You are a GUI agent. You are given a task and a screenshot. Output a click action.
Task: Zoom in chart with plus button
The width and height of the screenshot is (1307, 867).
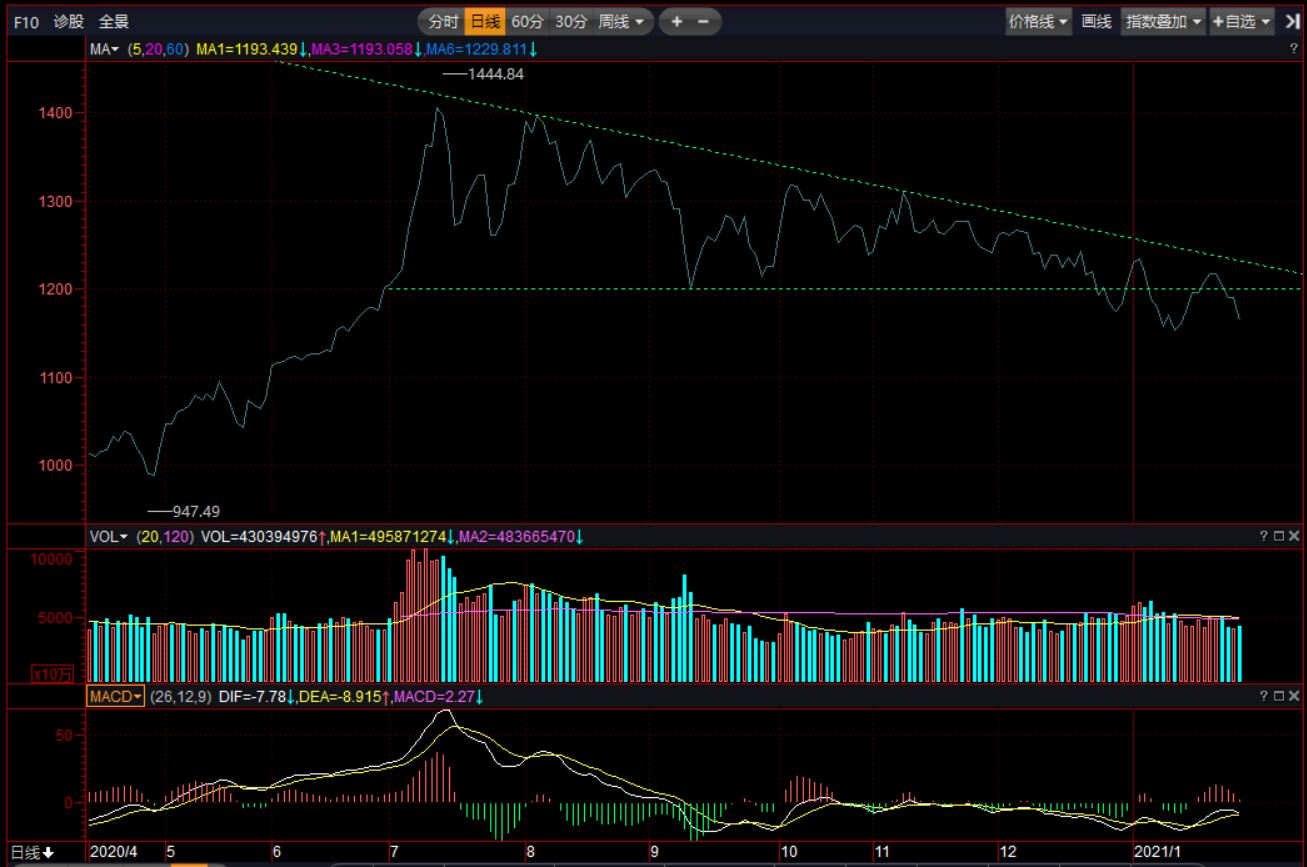pos(677,21)
